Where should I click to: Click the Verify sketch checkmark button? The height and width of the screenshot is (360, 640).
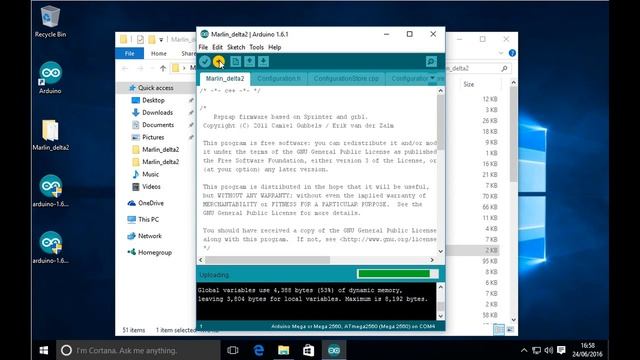tap(205, 62)
